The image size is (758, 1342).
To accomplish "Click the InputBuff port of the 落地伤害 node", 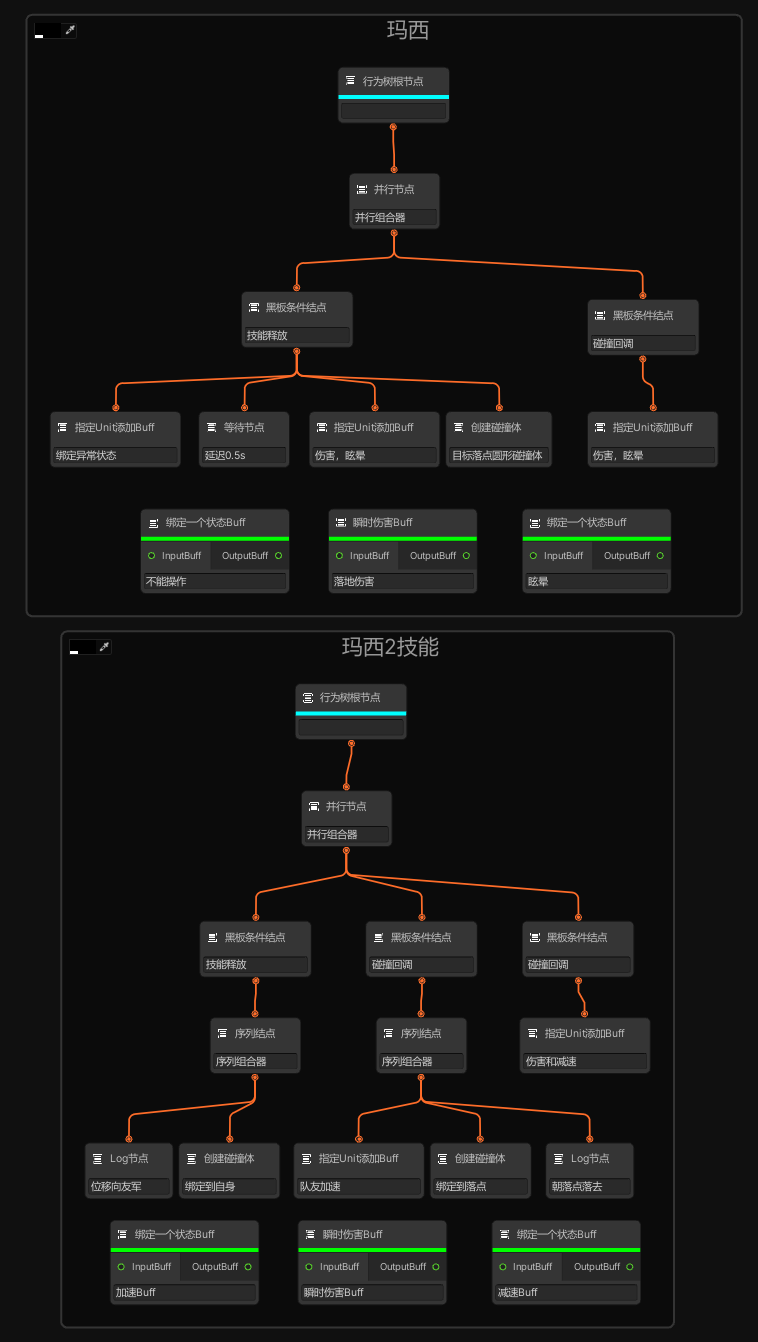I will point(339,556).
